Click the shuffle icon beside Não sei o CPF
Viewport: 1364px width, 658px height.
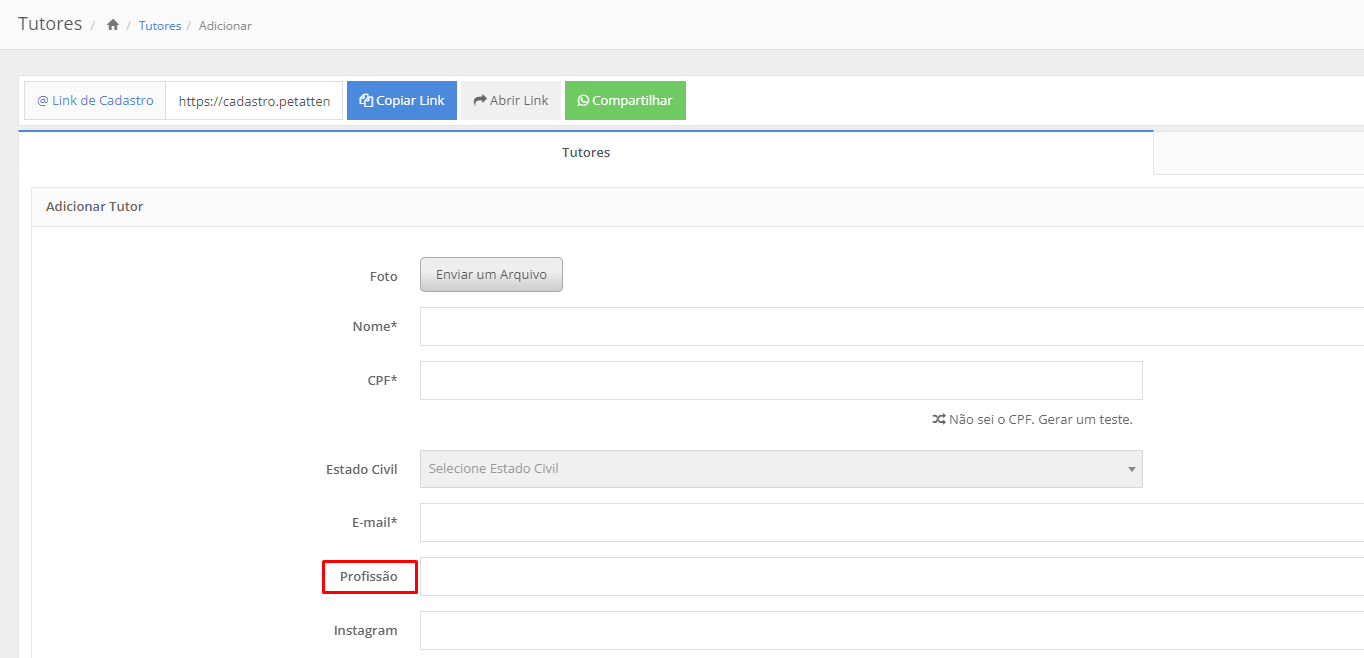coord(938,420)
